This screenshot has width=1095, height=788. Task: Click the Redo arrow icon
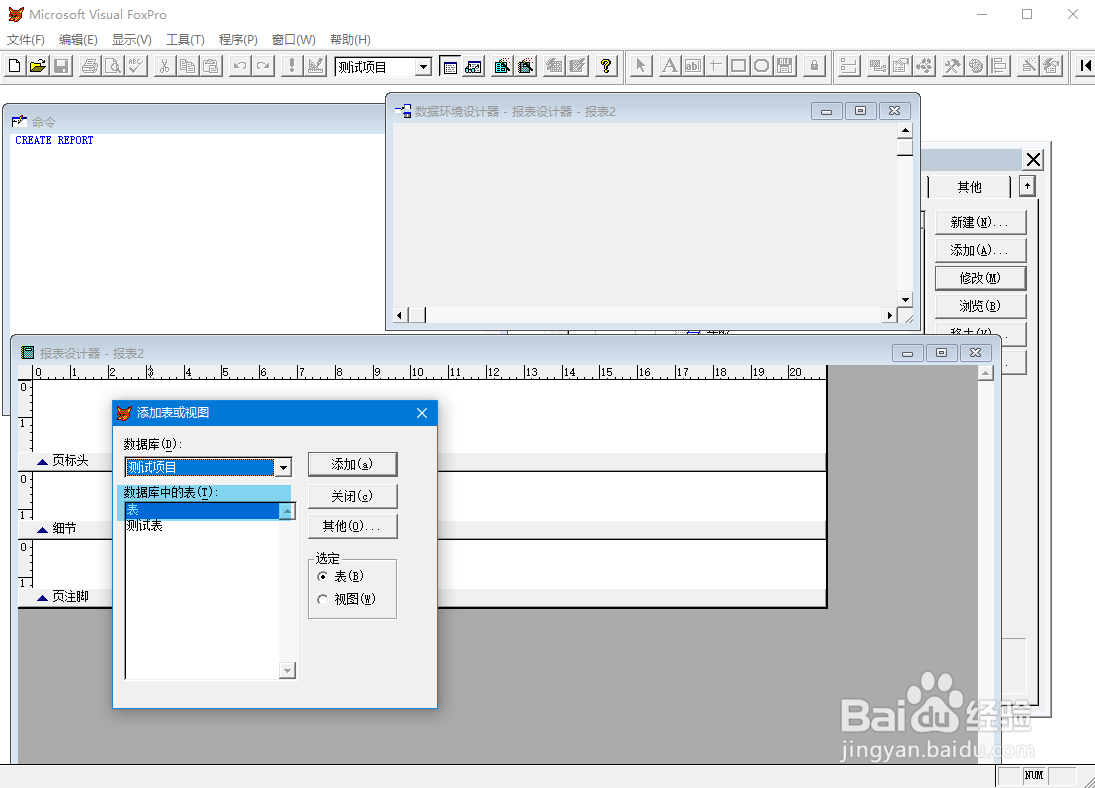point(263,66)
